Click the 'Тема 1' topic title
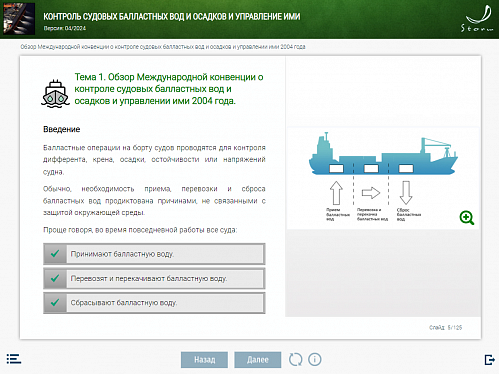Image resolution: width=499 pixels, height=374 pixels. point(169,89)
